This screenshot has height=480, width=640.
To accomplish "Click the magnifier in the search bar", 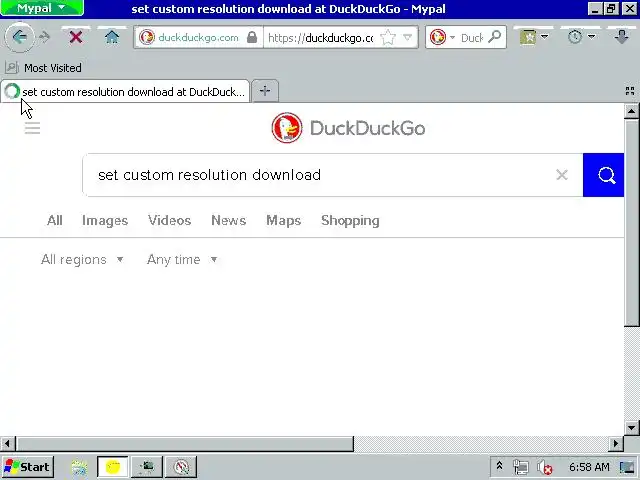I will point(494,37).
